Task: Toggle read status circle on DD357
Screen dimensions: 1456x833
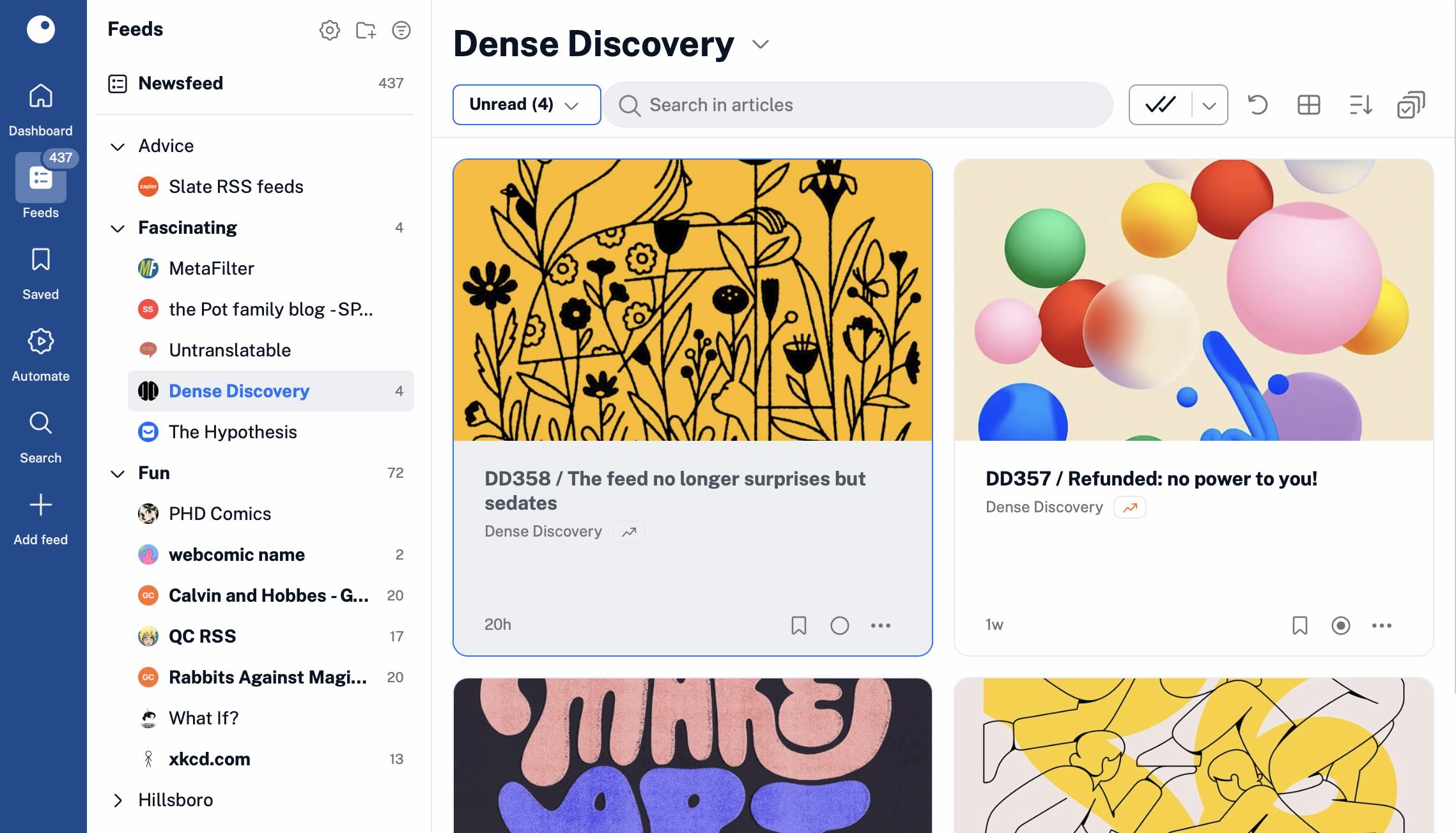Action: [1340, 625]
